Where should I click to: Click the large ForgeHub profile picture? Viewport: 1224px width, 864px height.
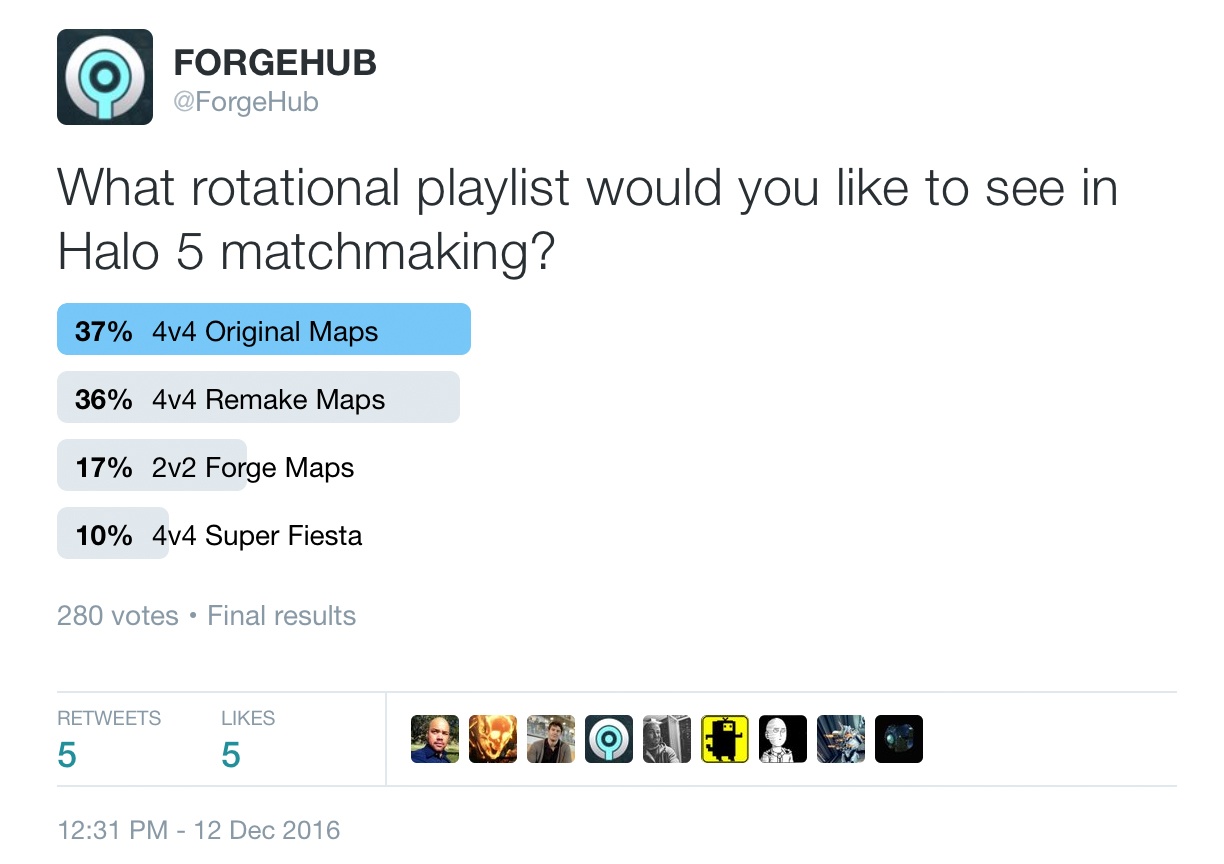105,77
